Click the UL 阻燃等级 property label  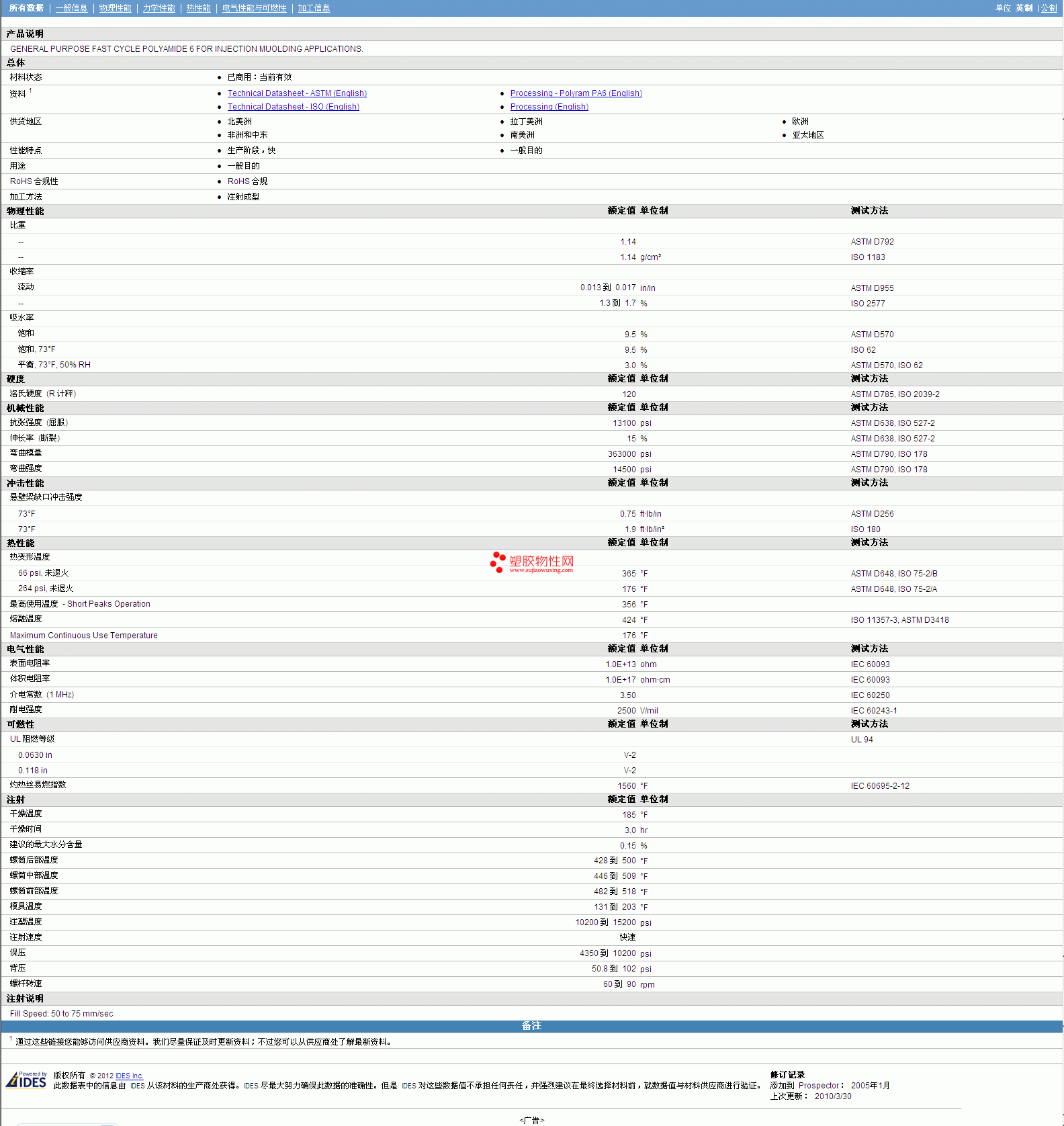point(32,739)
